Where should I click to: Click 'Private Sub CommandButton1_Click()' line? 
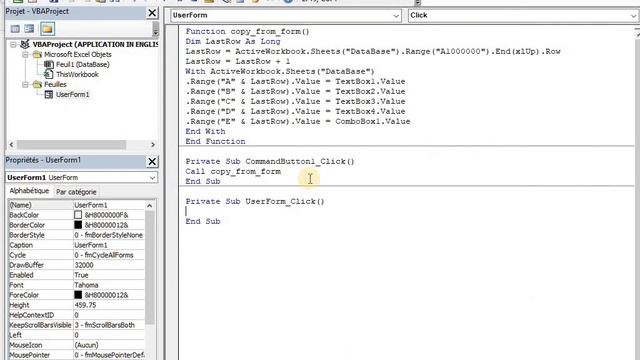tap(270, 161)
